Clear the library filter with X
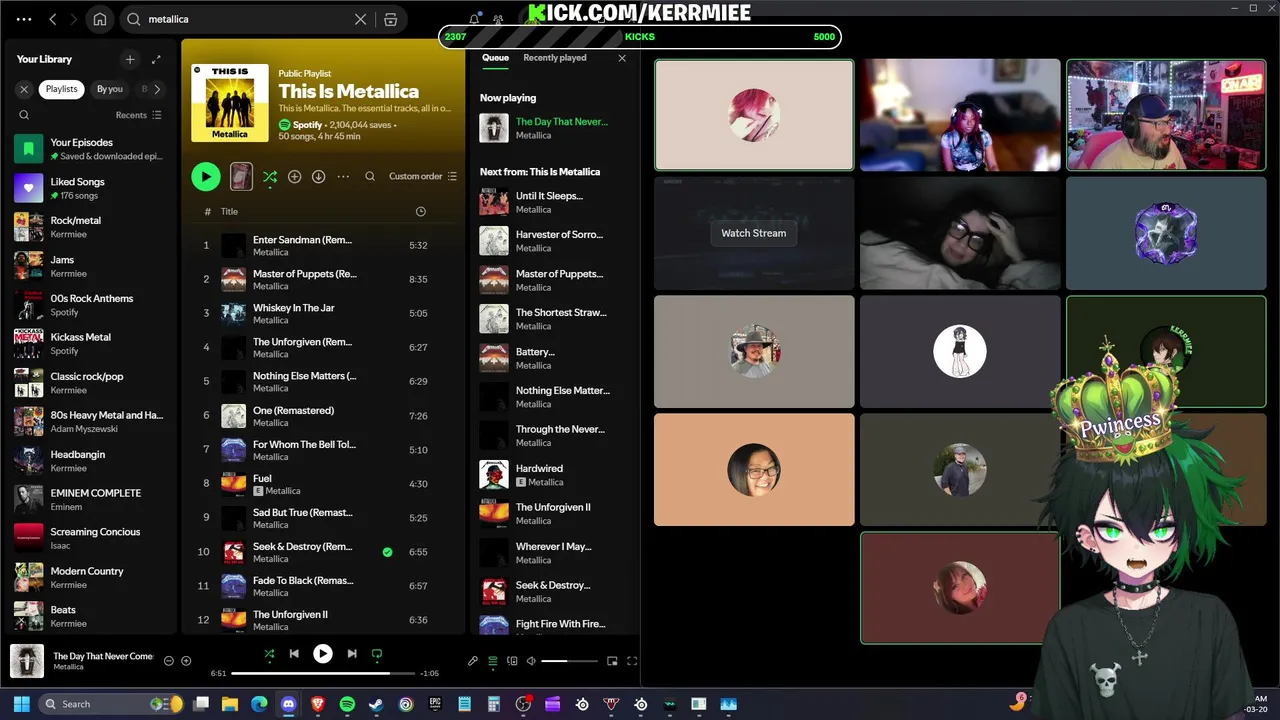Viewport: 1280px width, 720px height. (25, 89)
